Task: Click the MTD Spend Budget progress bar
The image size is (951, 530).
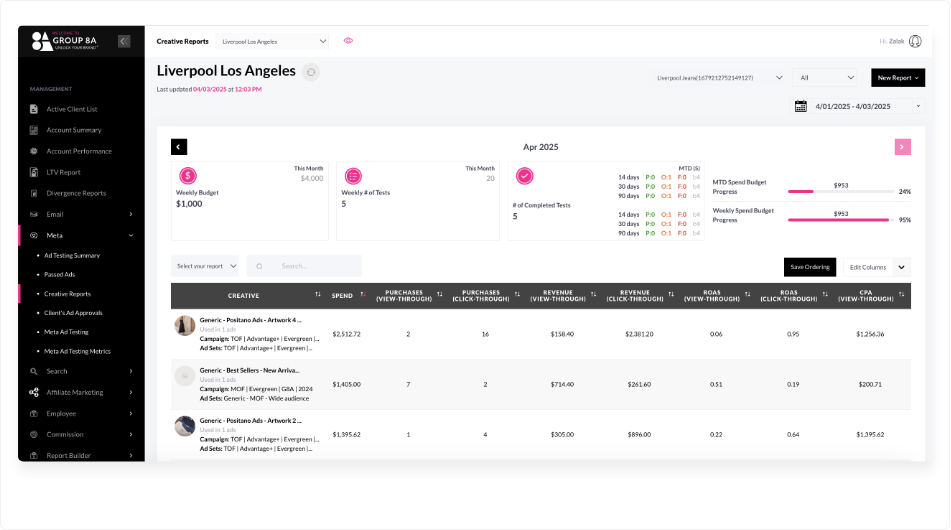Action: (x=841, y=192)
